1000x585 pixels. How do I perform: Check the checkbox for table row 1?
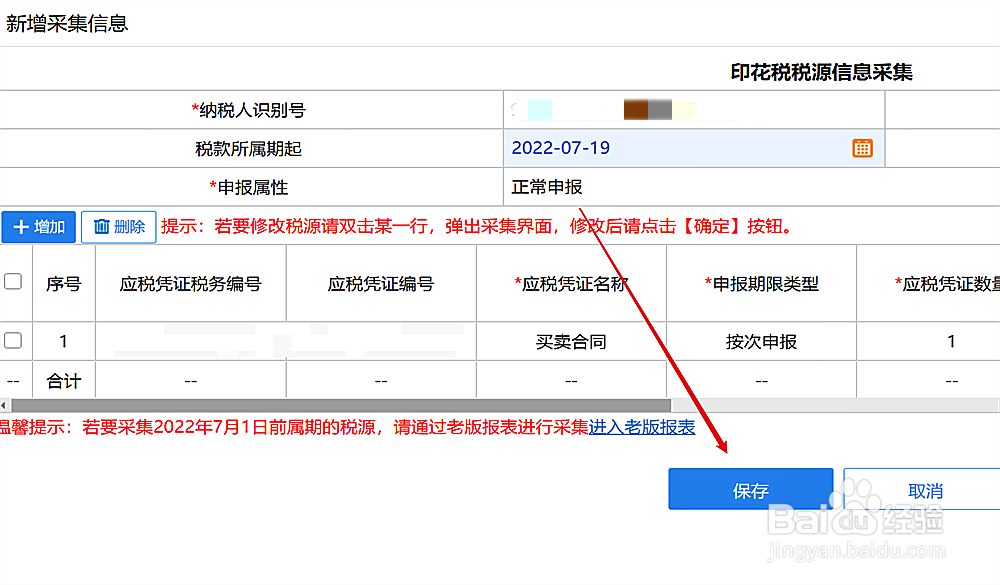point(15,341)
